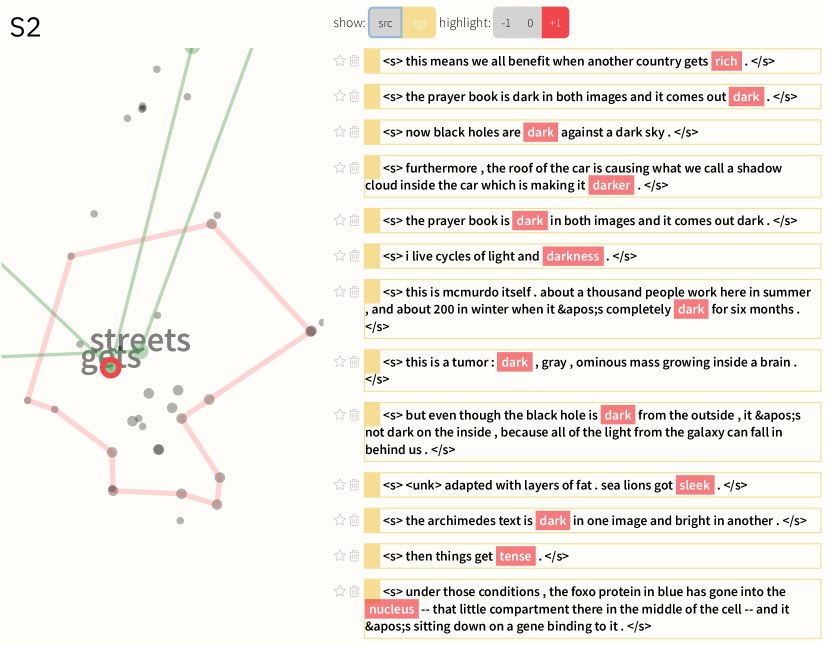
Task: Delete the 'this is a tumor' sentence
Action: click(x=354, y=361)
